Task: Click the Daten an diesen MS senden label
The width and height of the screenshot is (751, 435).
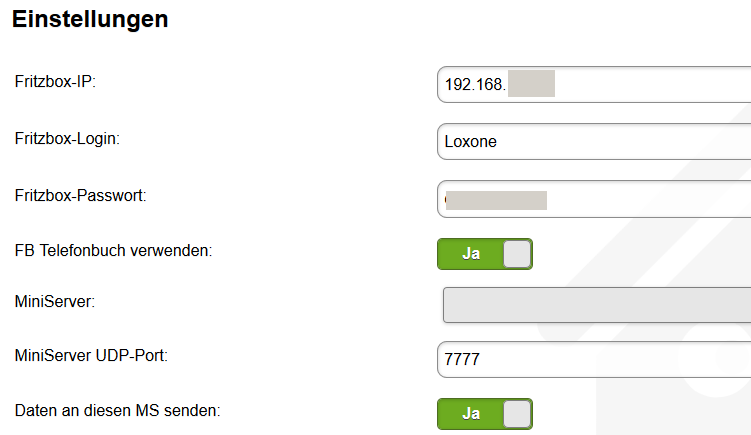Action: click(118, 409)
